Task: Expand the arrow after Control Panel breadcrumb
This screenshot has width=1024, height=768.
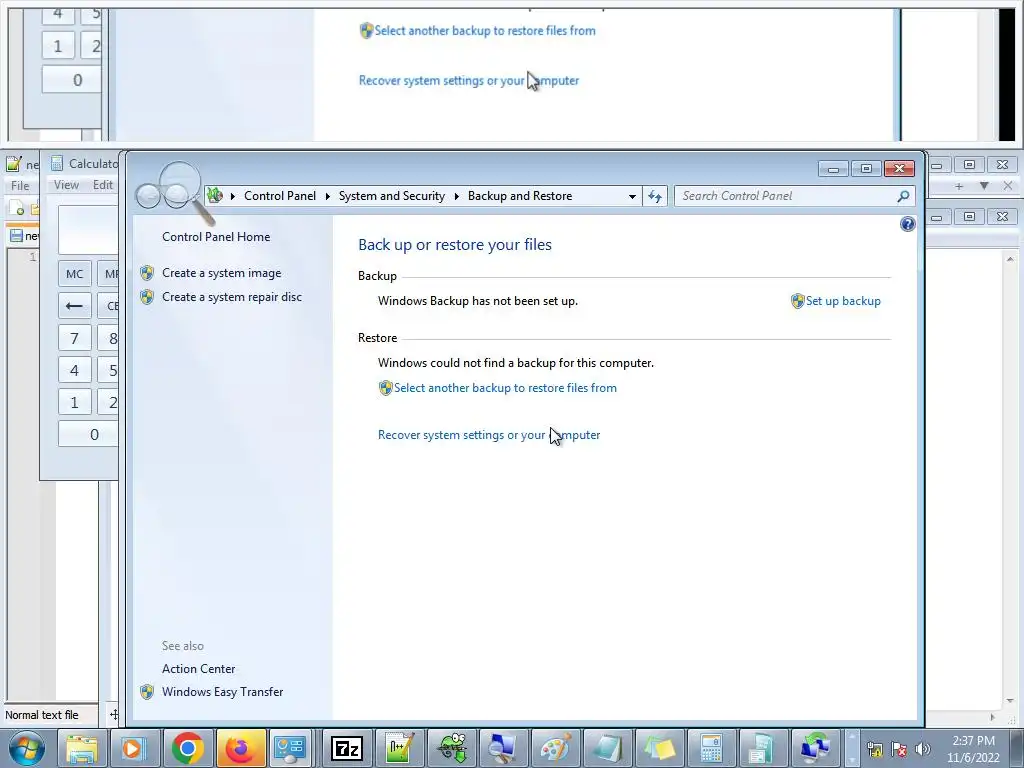Action: (x=327, y=196)
